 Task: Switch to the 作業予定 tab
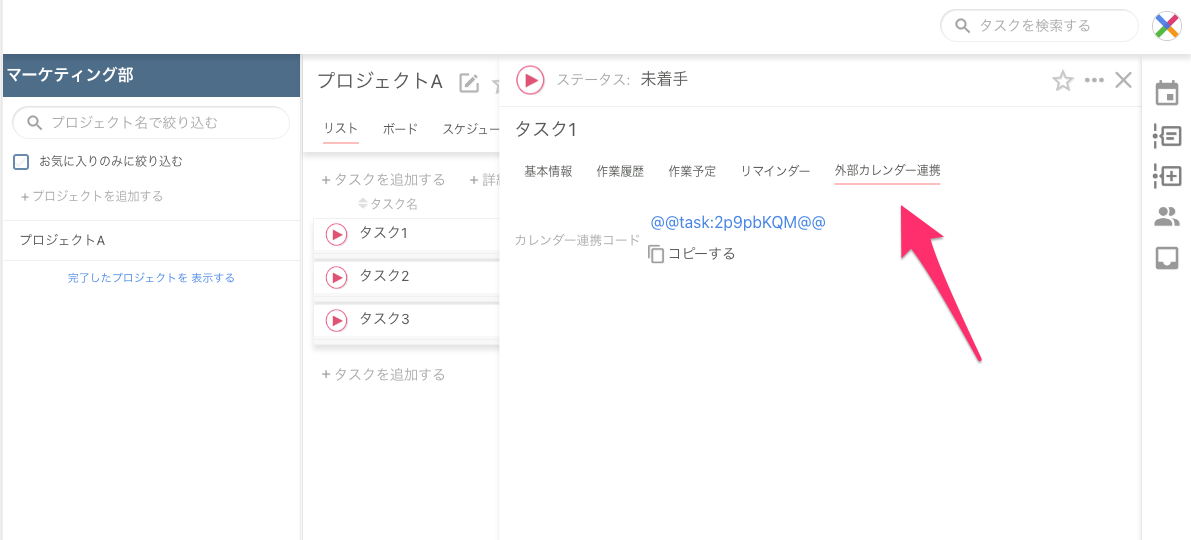tap(692, 171)
